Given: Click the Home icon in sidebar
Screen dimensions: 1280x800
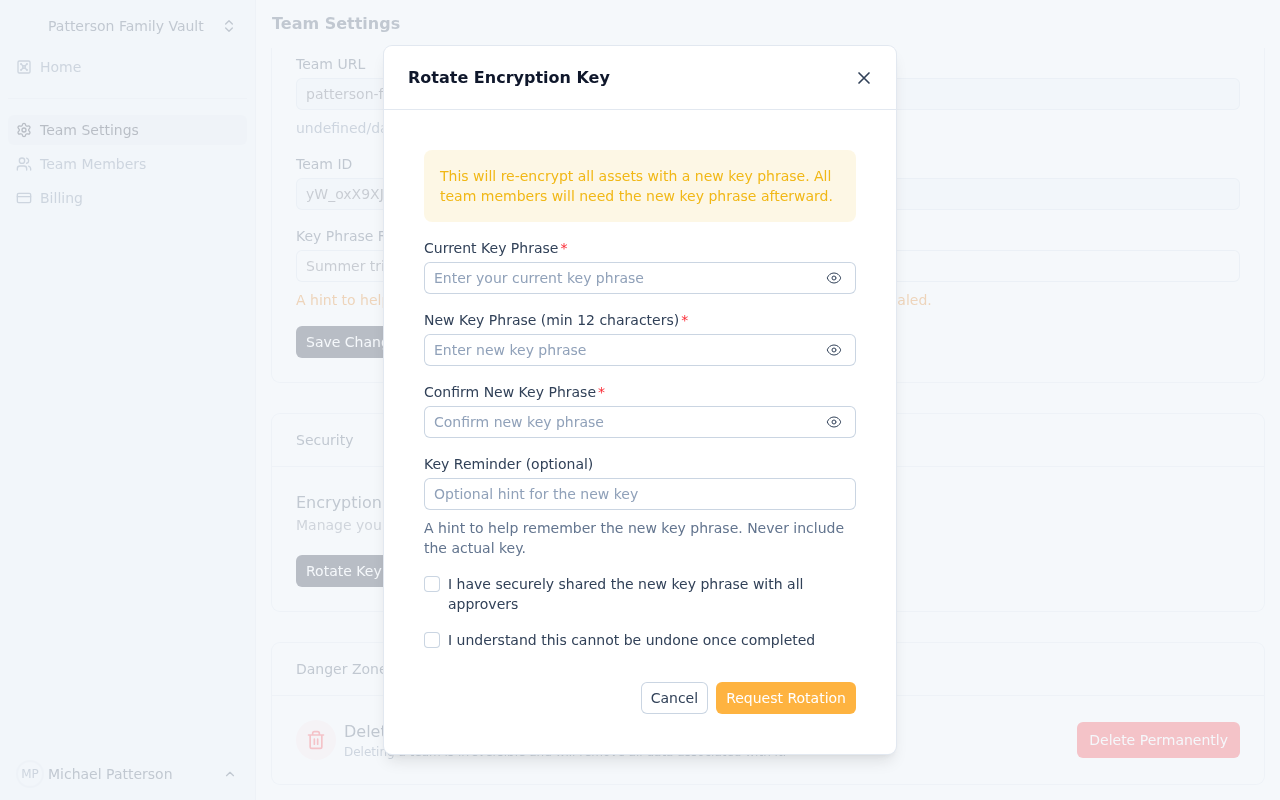Looking at the screenshot, I should 24,67.
